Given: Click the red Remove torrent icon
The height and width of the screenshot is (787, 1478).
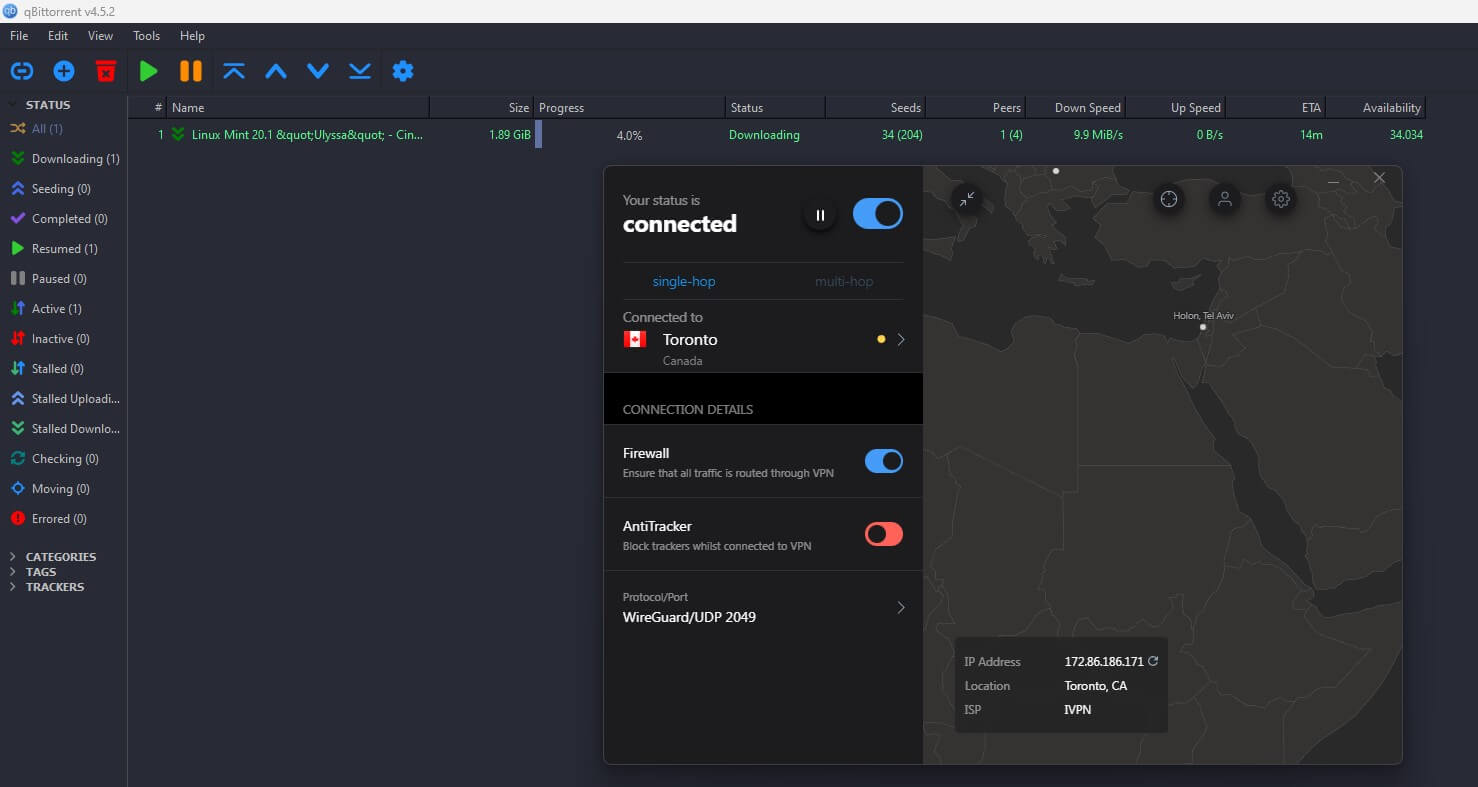Looking at the screenshot, I should 106,71.
